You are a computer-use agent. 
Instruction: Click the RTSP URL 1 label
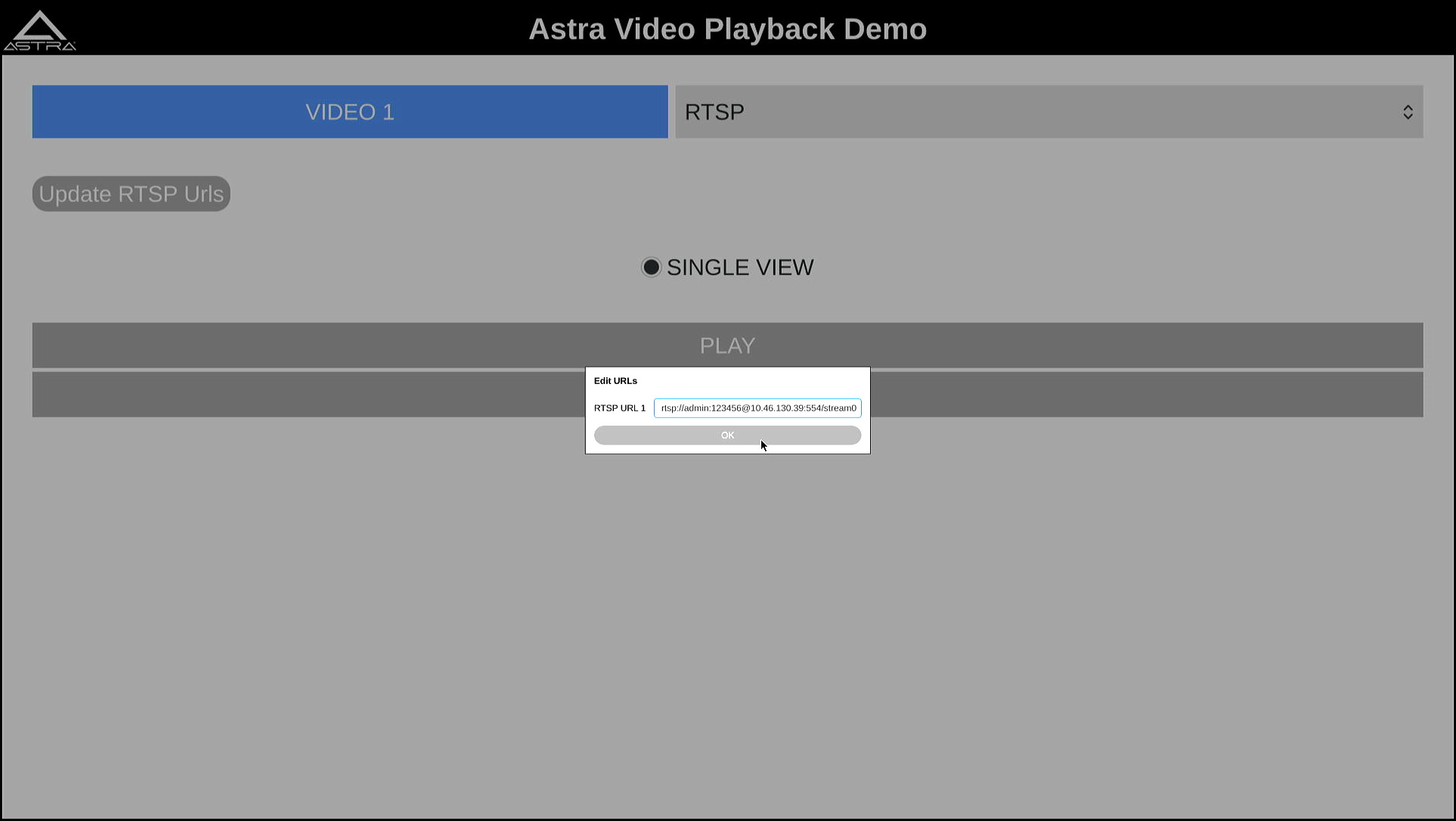coord(619,407)
